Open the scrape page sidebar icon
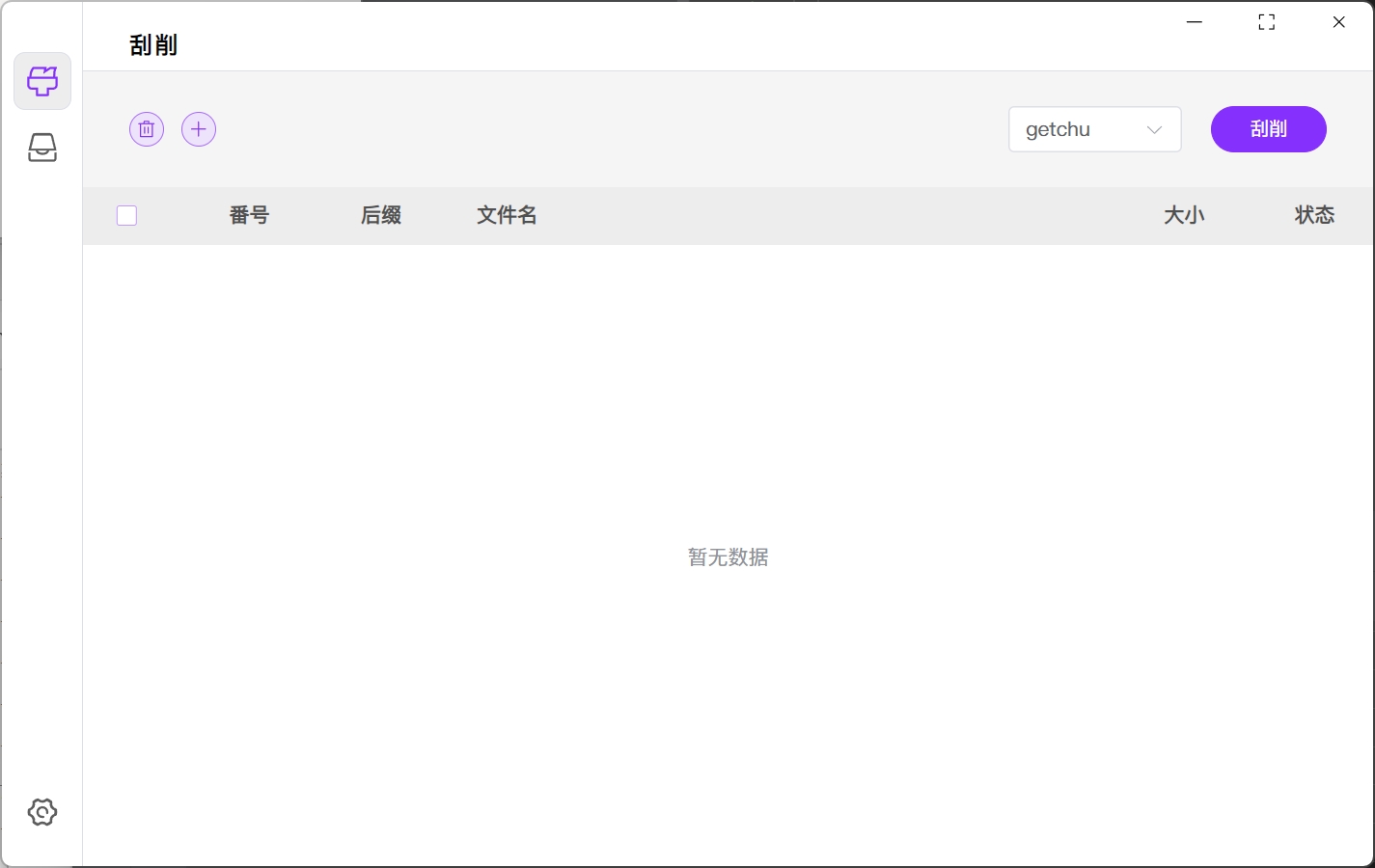Image resolution: width=1375 pixels, height=868 pixels. click(x=42, y=81)
